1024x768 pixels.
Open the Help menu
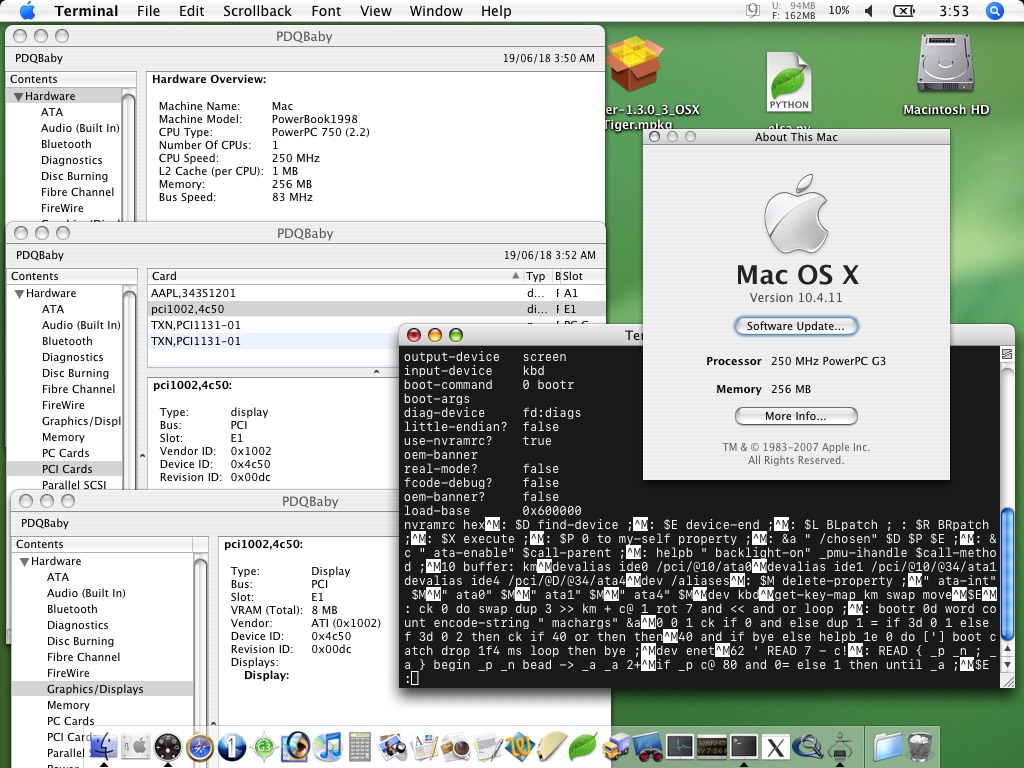[x=496, y=11]
